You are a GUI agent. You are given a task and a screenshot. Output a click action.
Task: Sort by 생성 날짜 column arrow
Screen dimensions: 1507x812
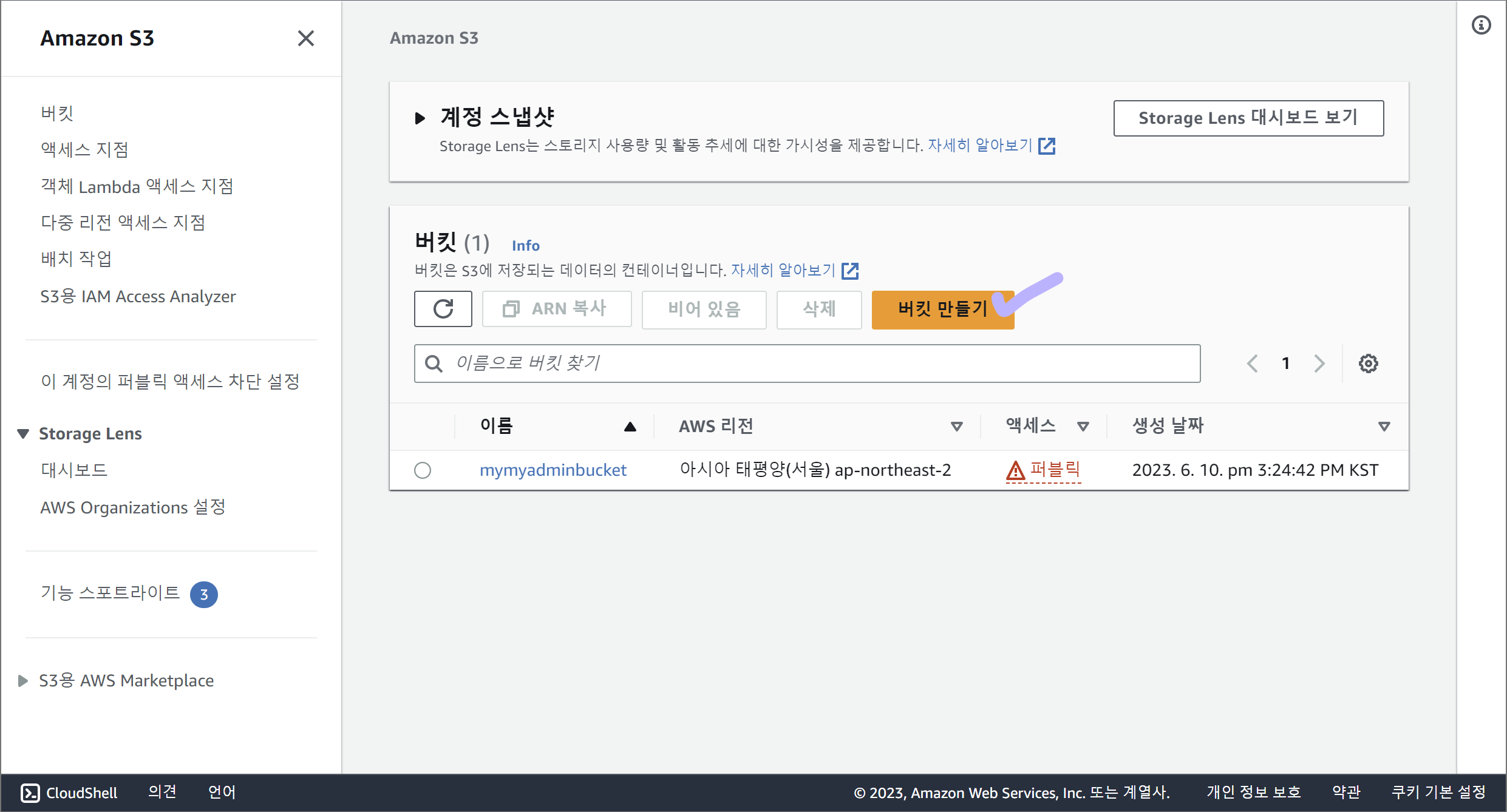[1384, 427]
